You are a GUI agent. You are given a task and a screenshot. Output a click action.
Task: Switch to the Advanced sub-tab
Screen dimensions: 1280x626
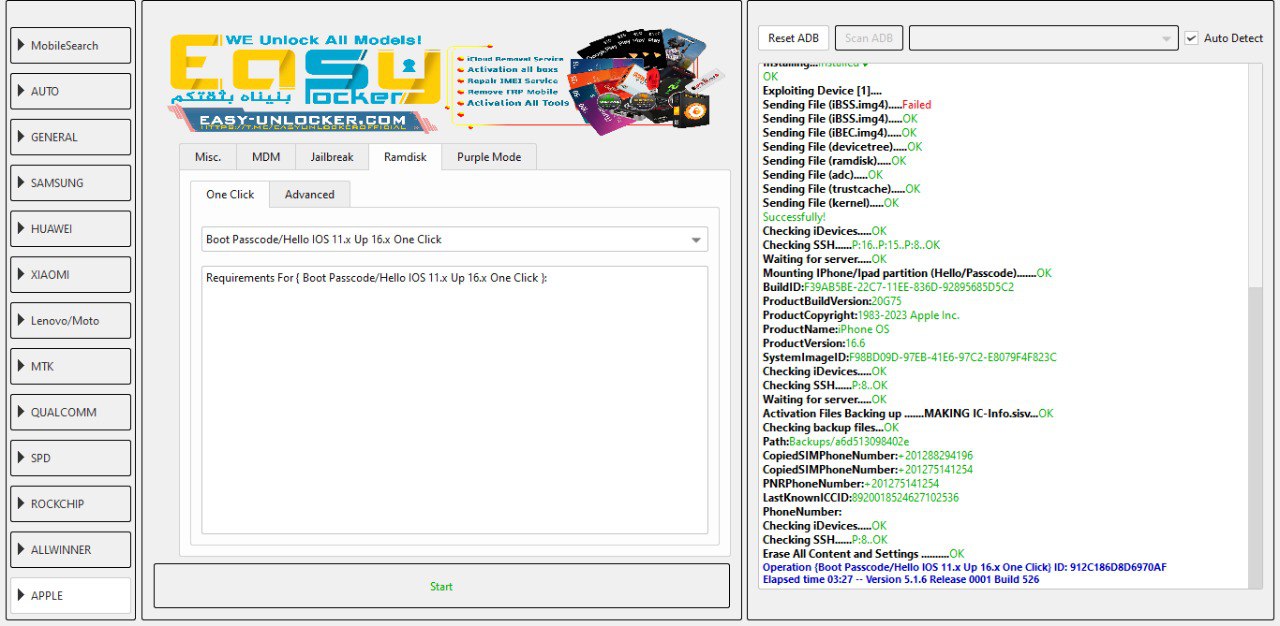310,194
